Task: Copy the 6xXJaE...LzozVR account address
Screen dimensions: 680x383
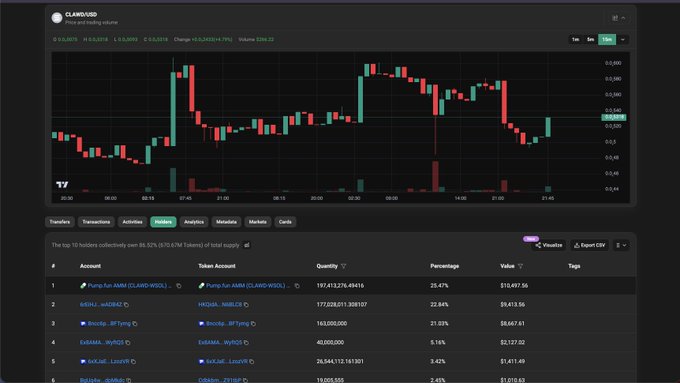Action: [134, 361]
